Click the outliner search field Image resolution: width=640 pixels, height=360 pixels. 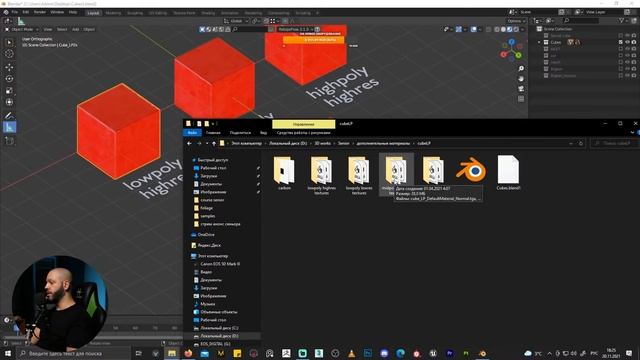(580, 20)
